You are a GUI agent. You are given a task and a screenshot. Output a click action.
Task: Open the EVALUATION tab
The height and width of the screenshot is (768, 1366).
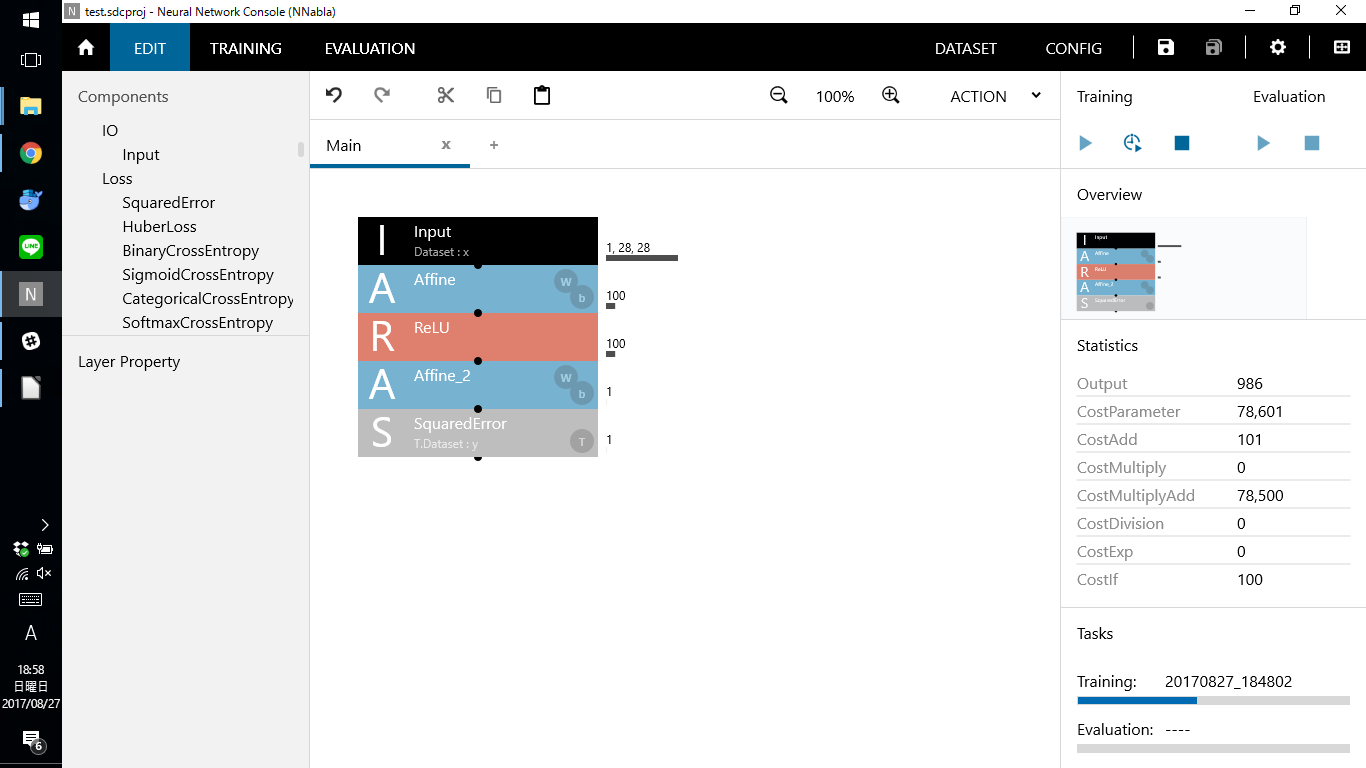(370, 48)
